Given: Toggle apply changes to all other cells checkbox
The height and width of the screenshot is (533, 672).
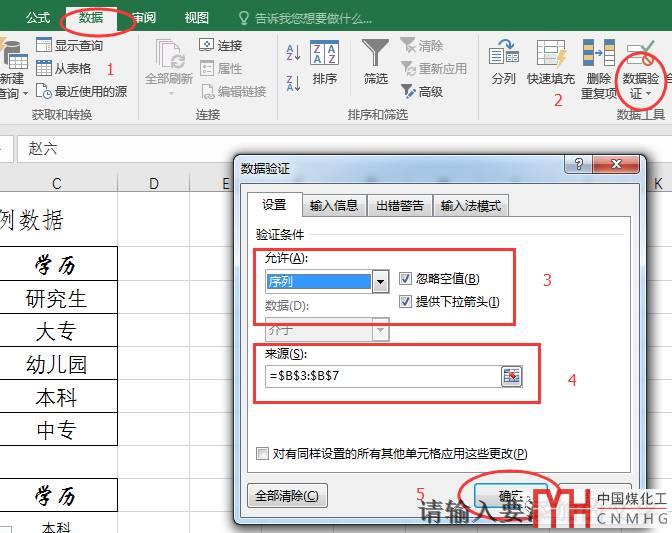Looking at the screenshot, I should pyautogui.click(x=262, y=453).
